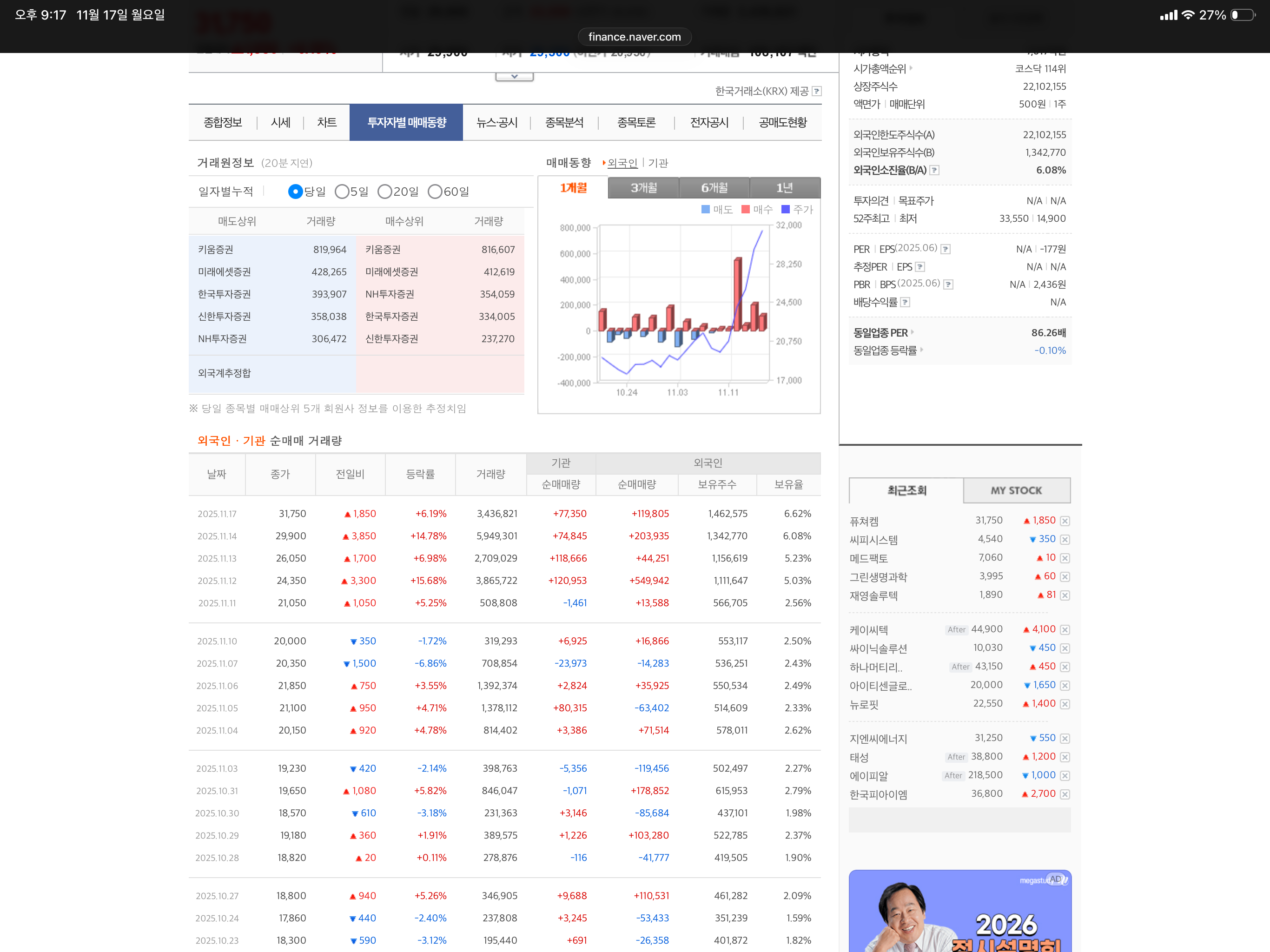Click help icon beside 외국인소진율(B/A)

point(934,170)
